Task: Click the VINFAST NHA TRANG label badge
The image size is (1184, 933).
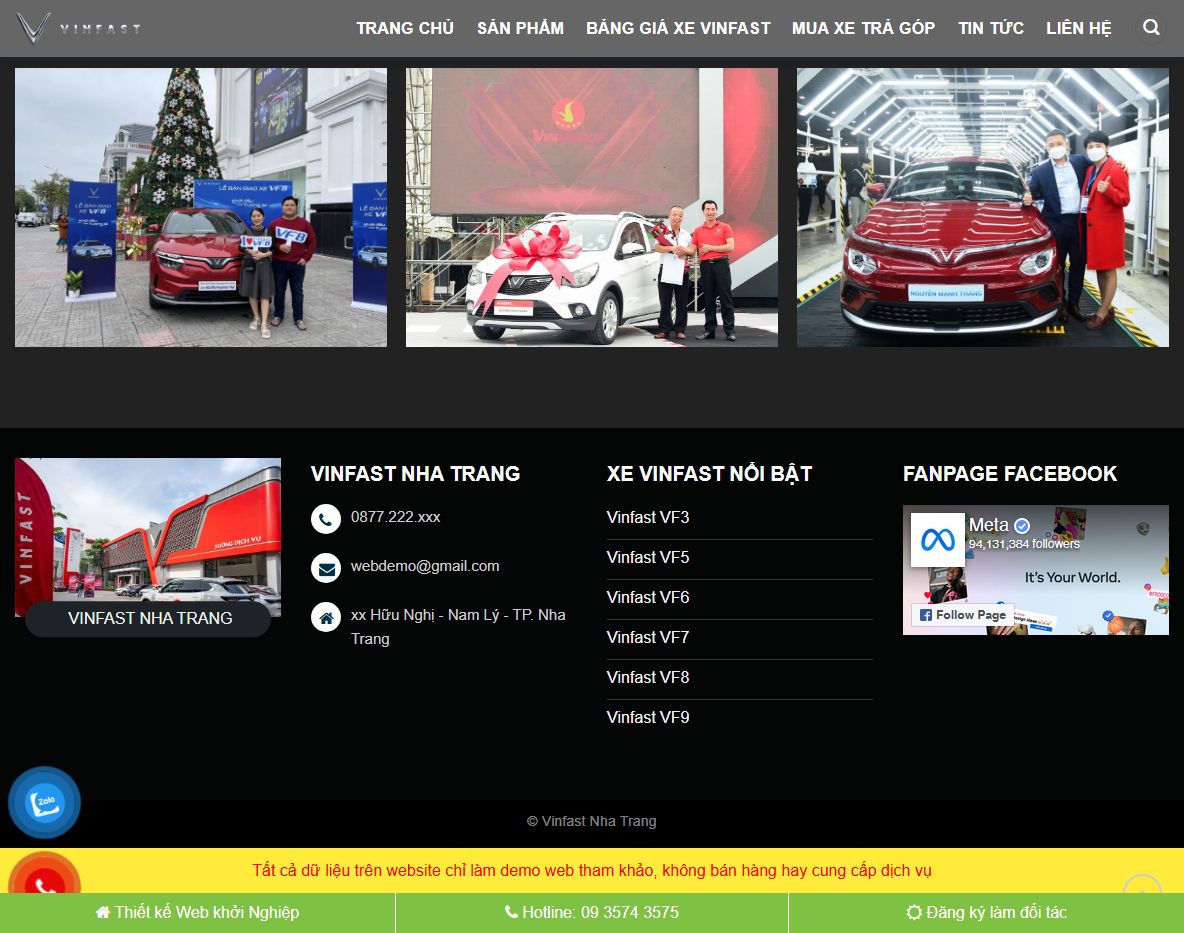Action: pyautogui.click(x=148, y=618)
